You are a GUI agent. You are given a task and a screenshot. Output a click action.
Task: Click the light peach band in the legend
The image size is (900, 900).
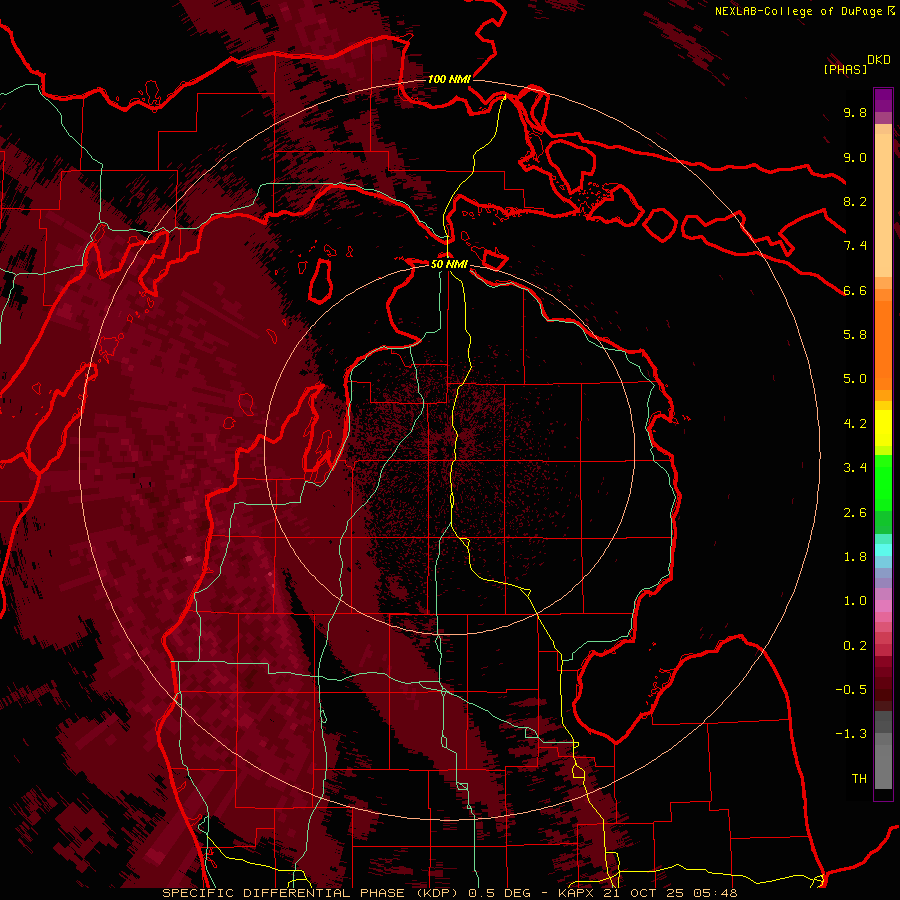click(883, 200)
